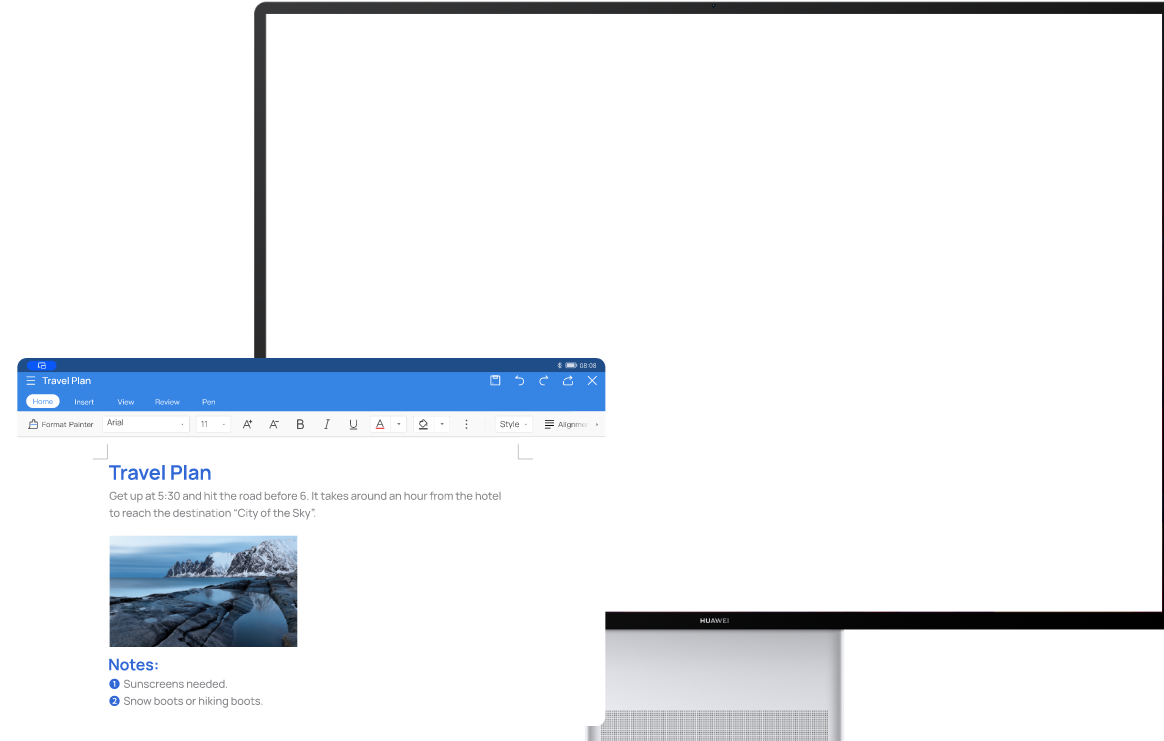Select the coastal mountain image in document
1164x741 pixels.
pos(203,591)
